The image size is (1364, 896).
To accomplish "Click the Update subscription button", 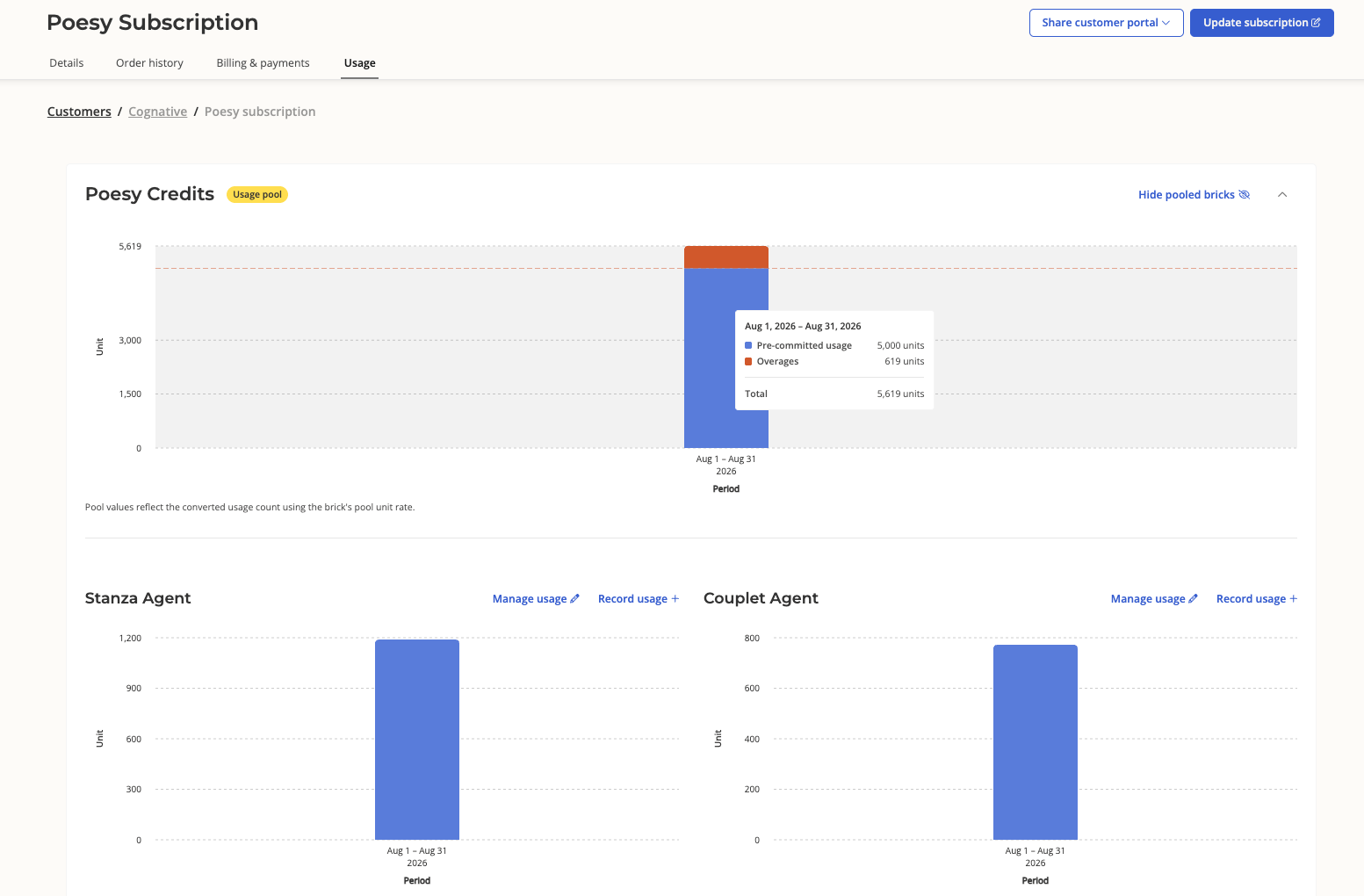I will 1261,23.
